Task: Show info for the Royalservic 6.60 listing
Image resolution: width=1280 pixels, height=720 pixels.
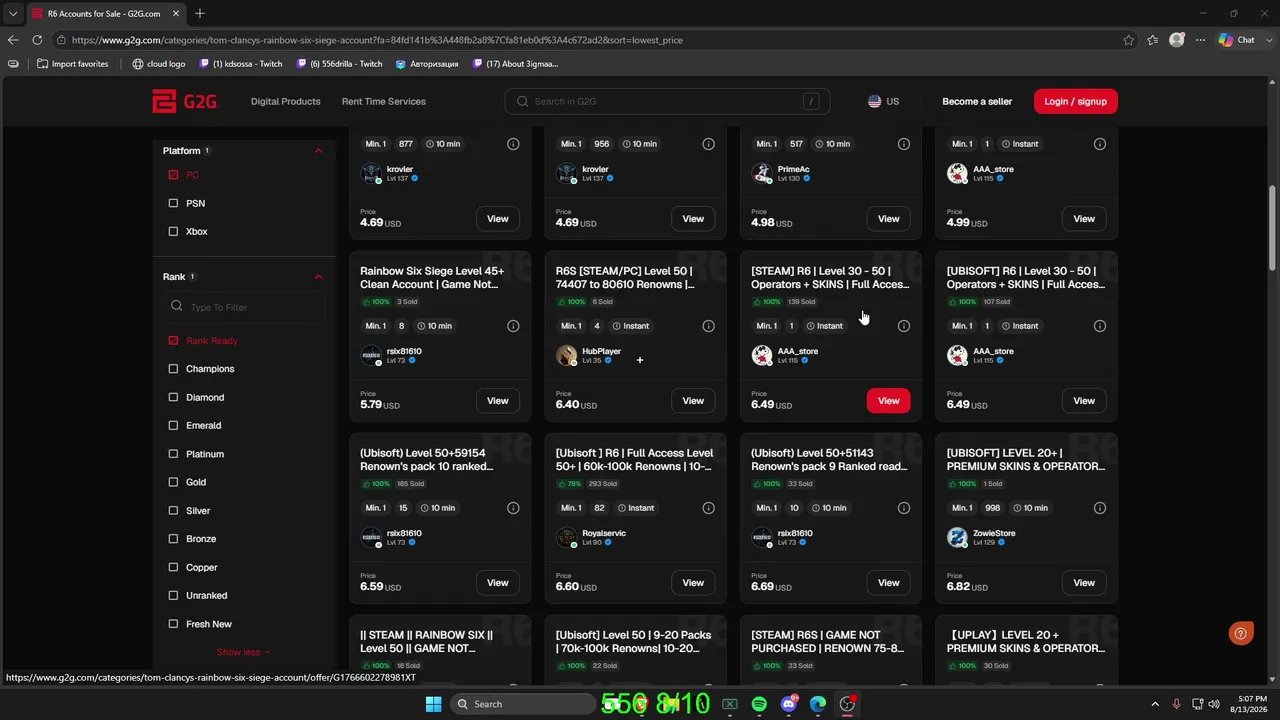Action: click(x=709, y=508)
